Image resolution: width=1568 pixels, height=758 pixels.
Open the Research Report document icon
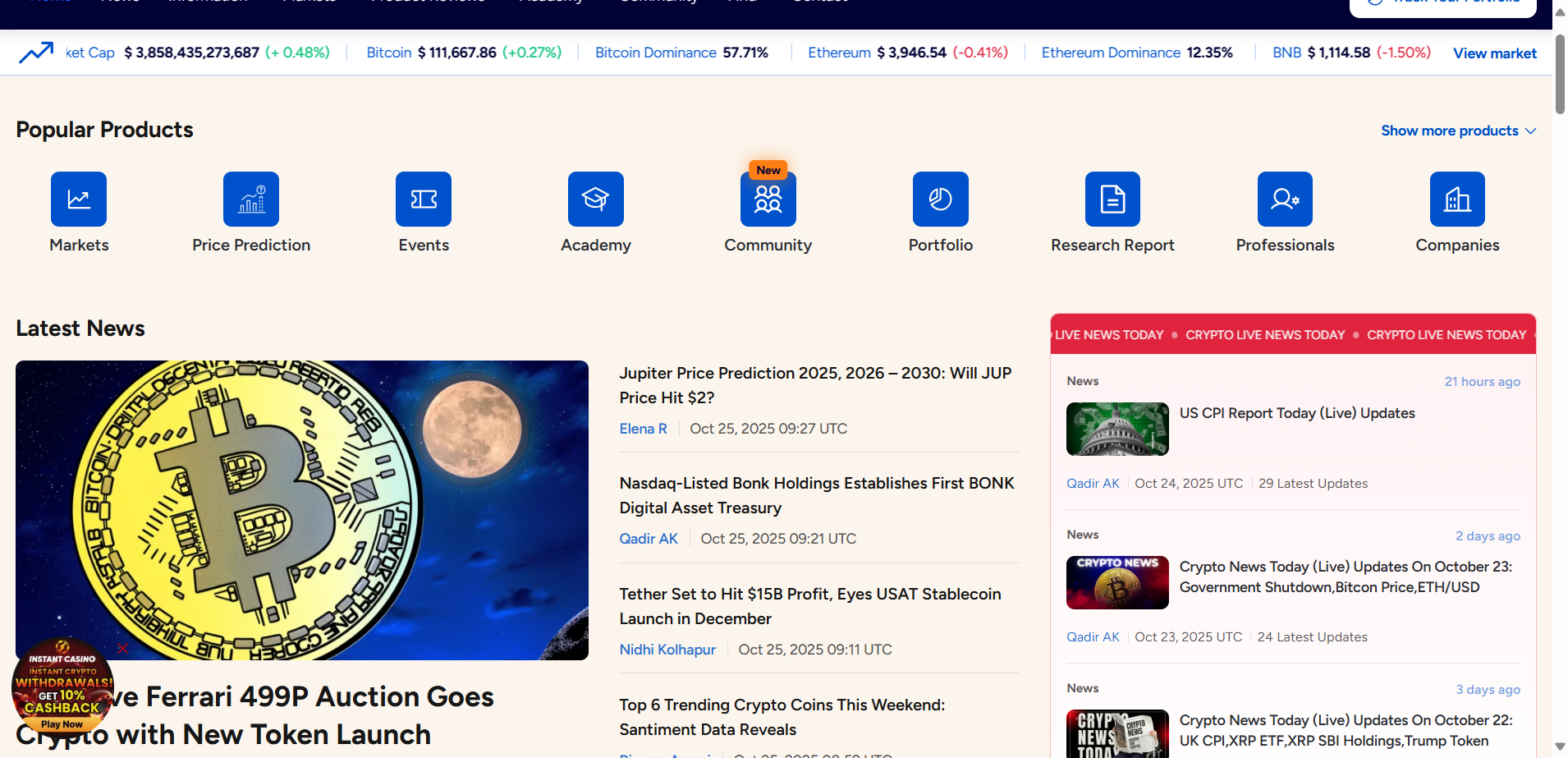[x=1112, y=199]
